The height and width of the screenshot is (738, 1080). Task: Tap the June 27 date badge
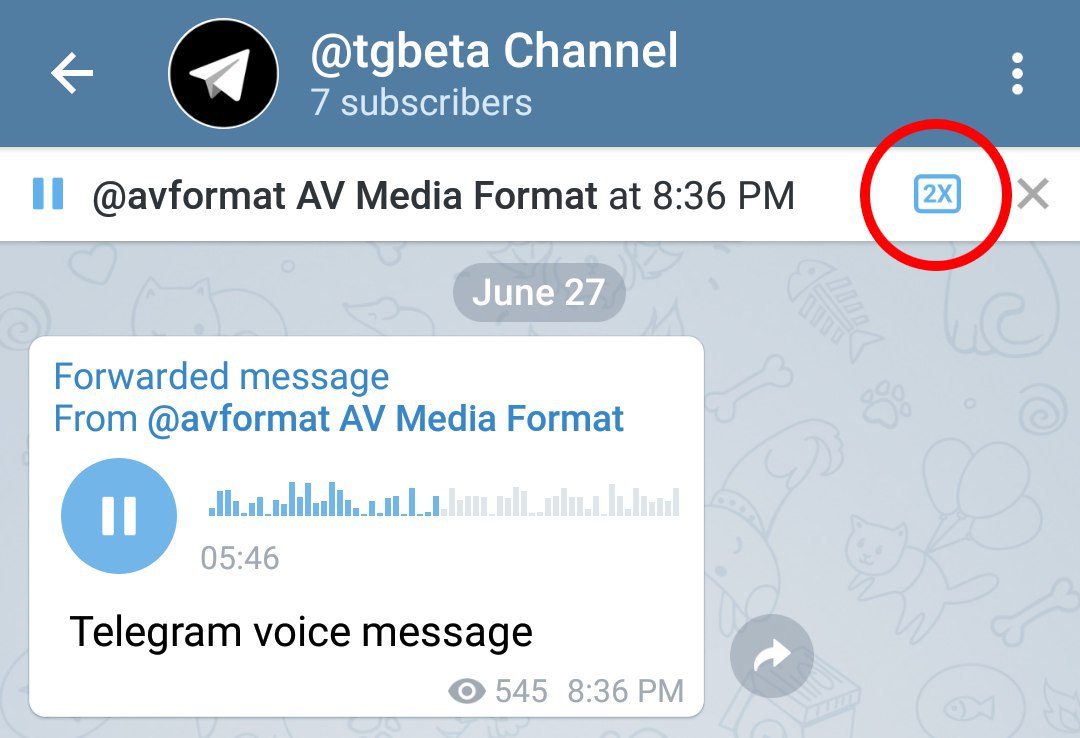coord(539,292)
